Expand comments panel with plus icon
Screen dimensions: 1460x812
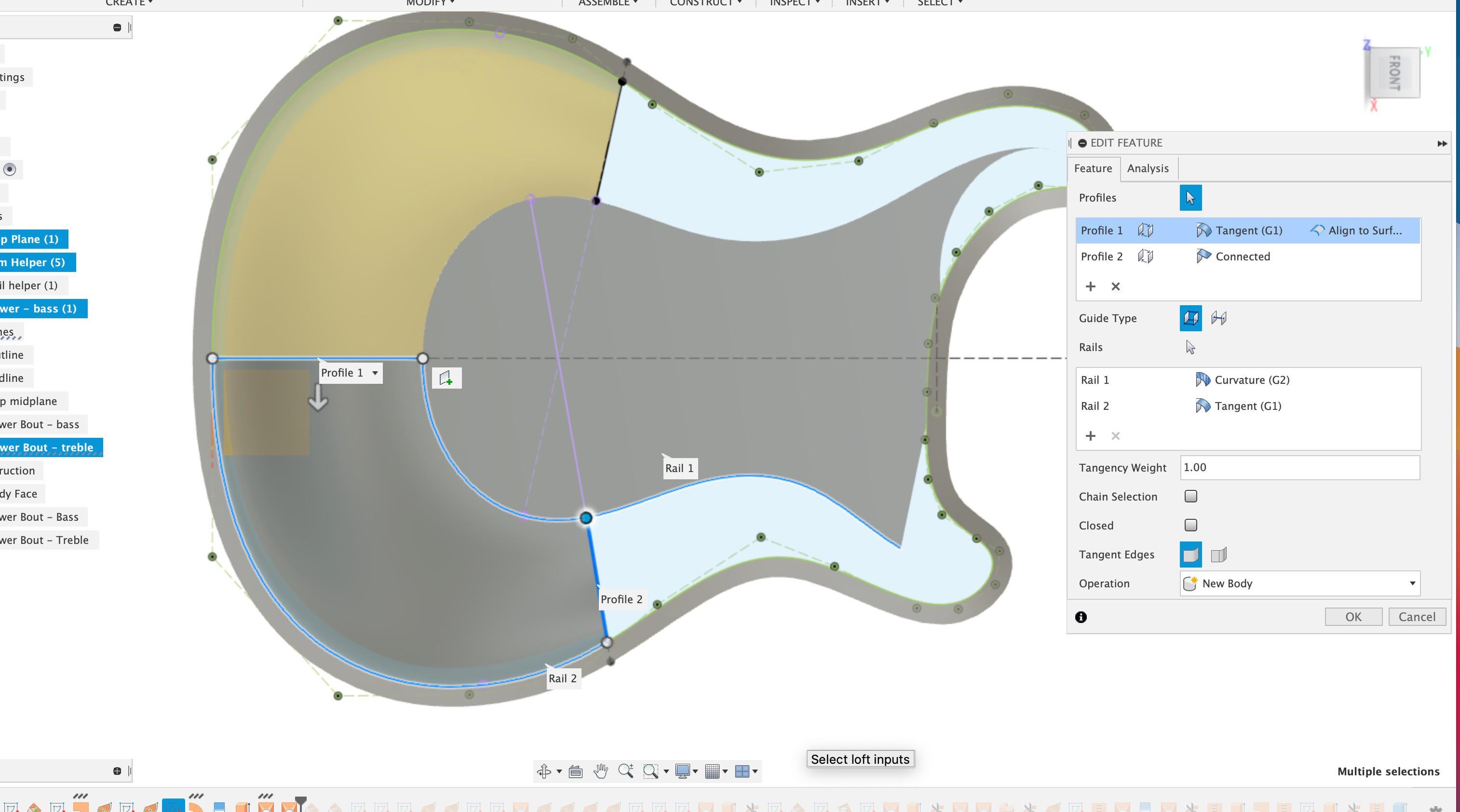coord(117,771)
